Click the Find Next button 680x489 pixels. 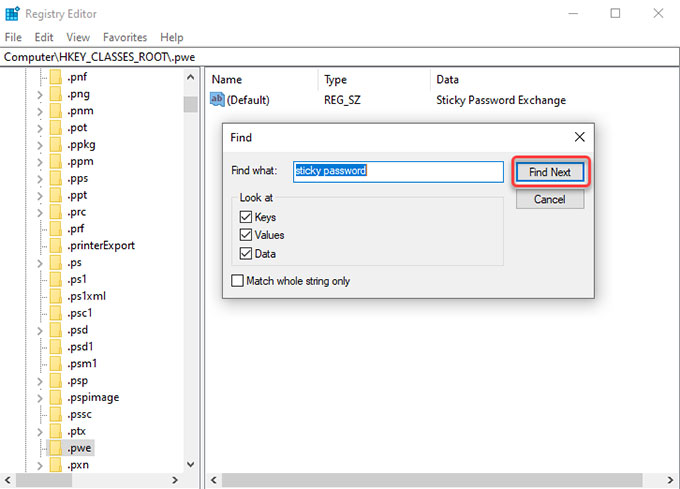click(x=550, y=172)
